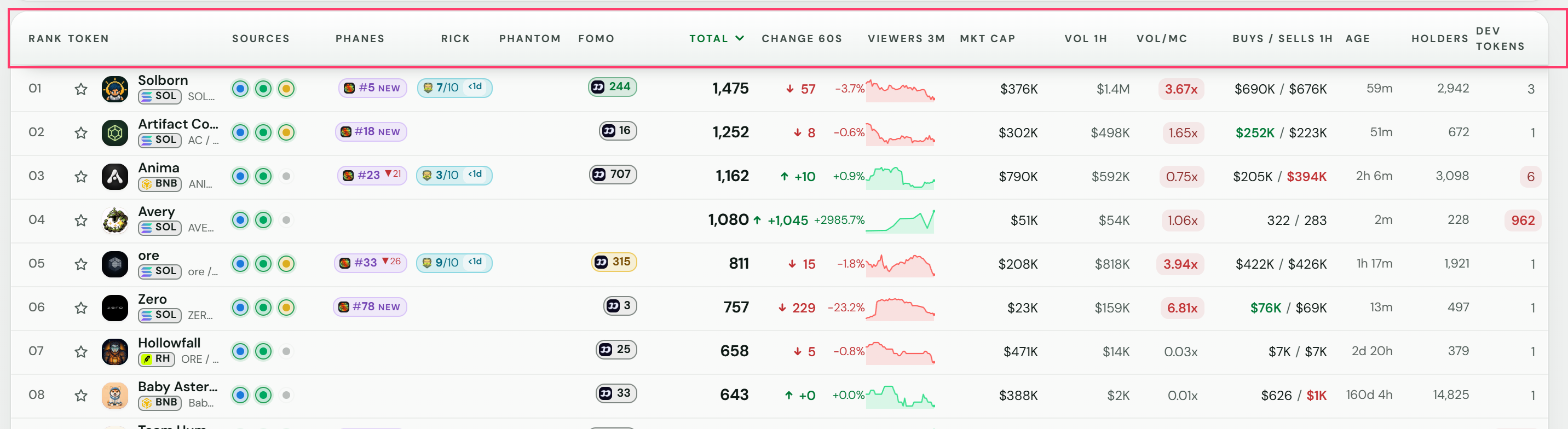Open the Rick 9/10 badge for ore
Screen dimensions: 1568x429
coord(454,264)
